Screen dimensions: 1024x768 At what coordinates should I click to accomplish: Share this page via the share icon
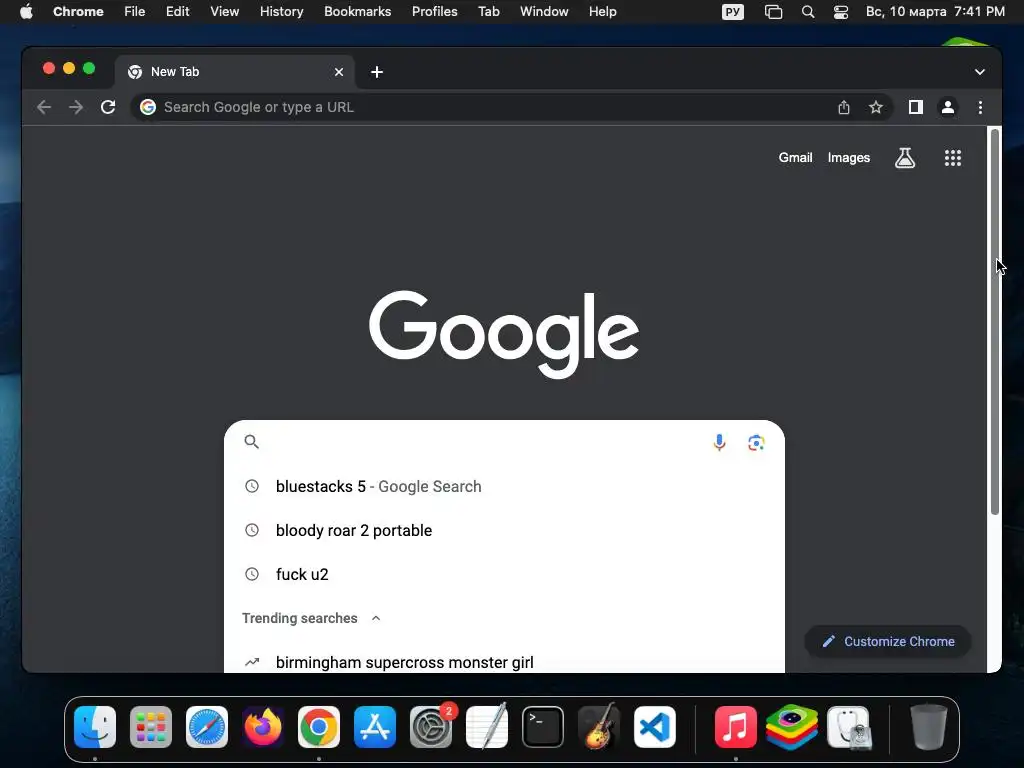[844, 107]
